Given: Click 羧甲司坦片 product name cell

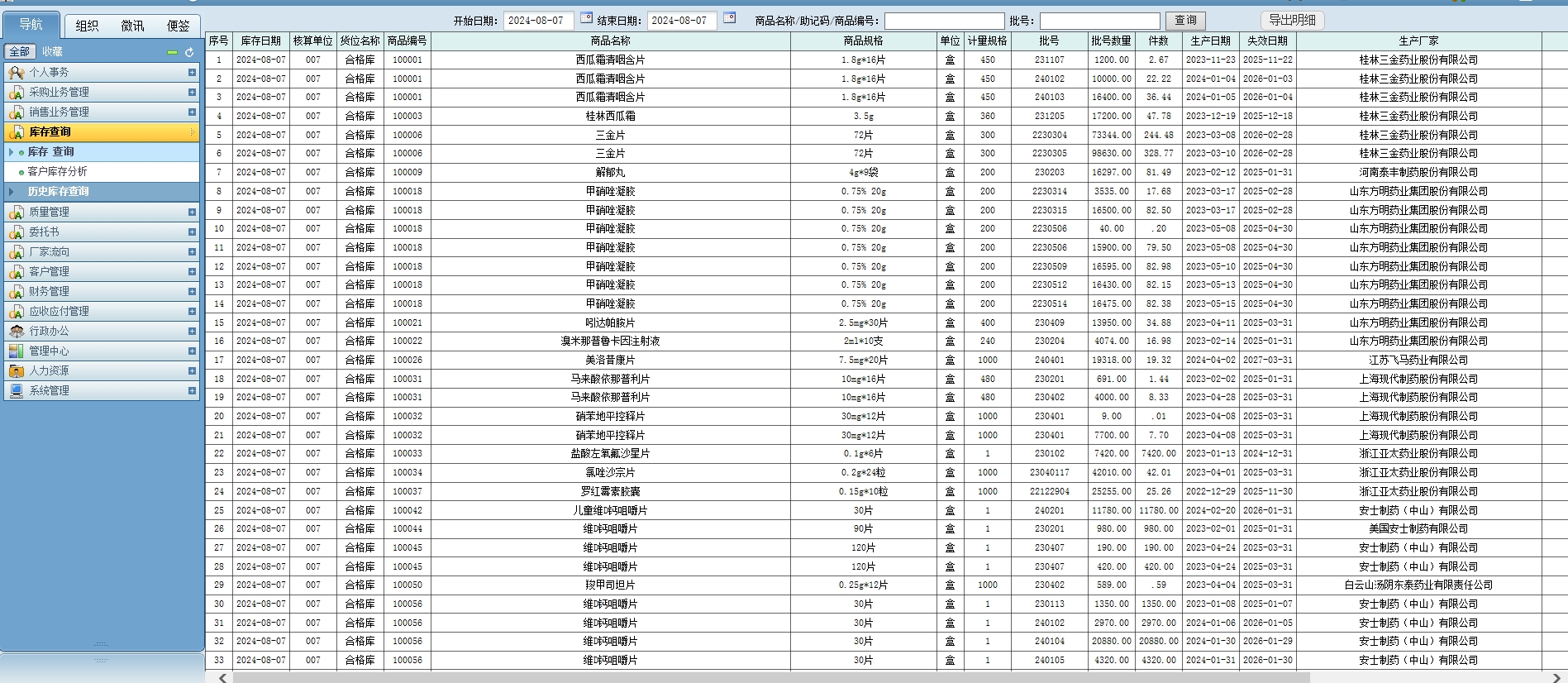Looking at the screenshot, I should [x=610, y=585].
